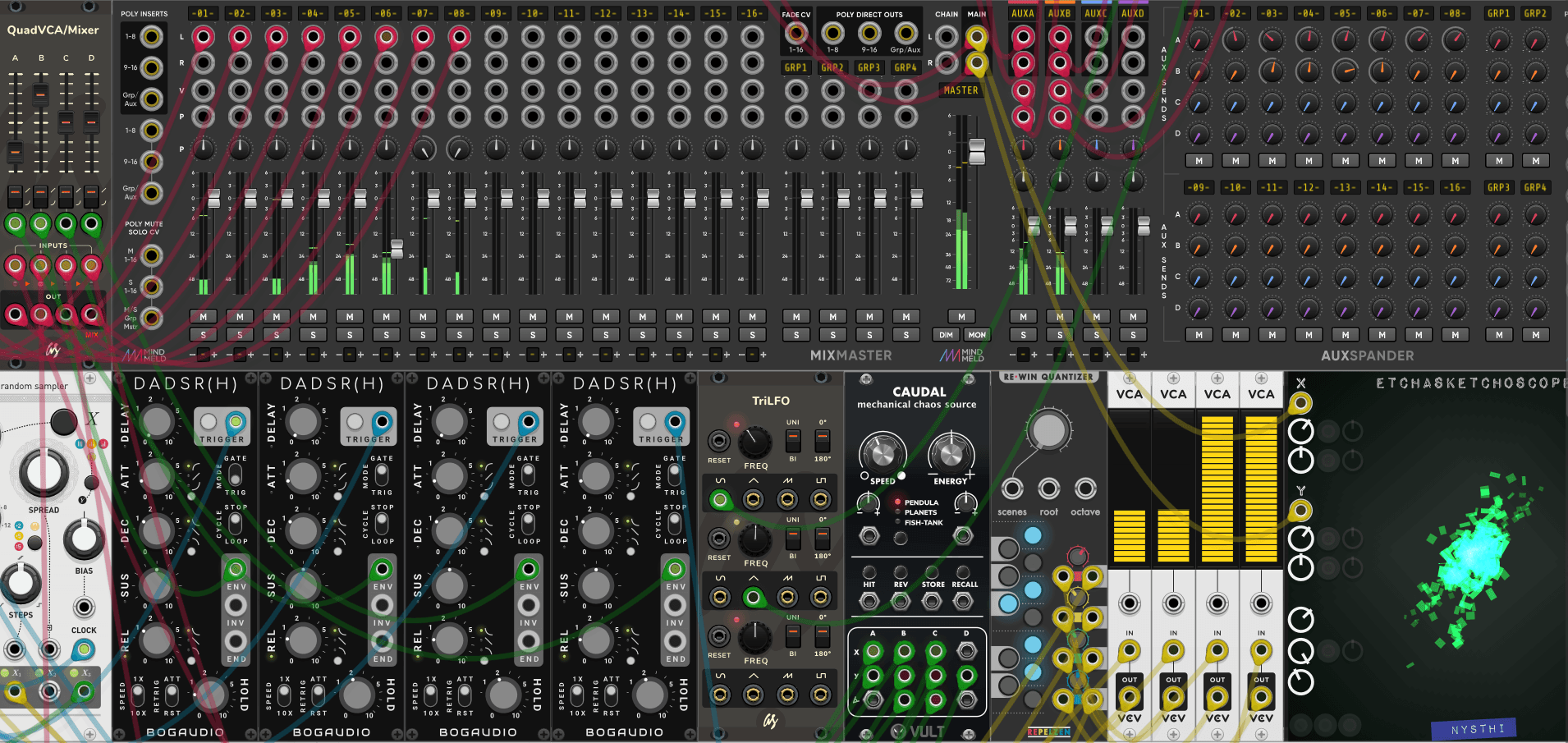Click the CLOCK input jack on random sampler
This screenshot has height=743, width=1568.
[83, 649]
